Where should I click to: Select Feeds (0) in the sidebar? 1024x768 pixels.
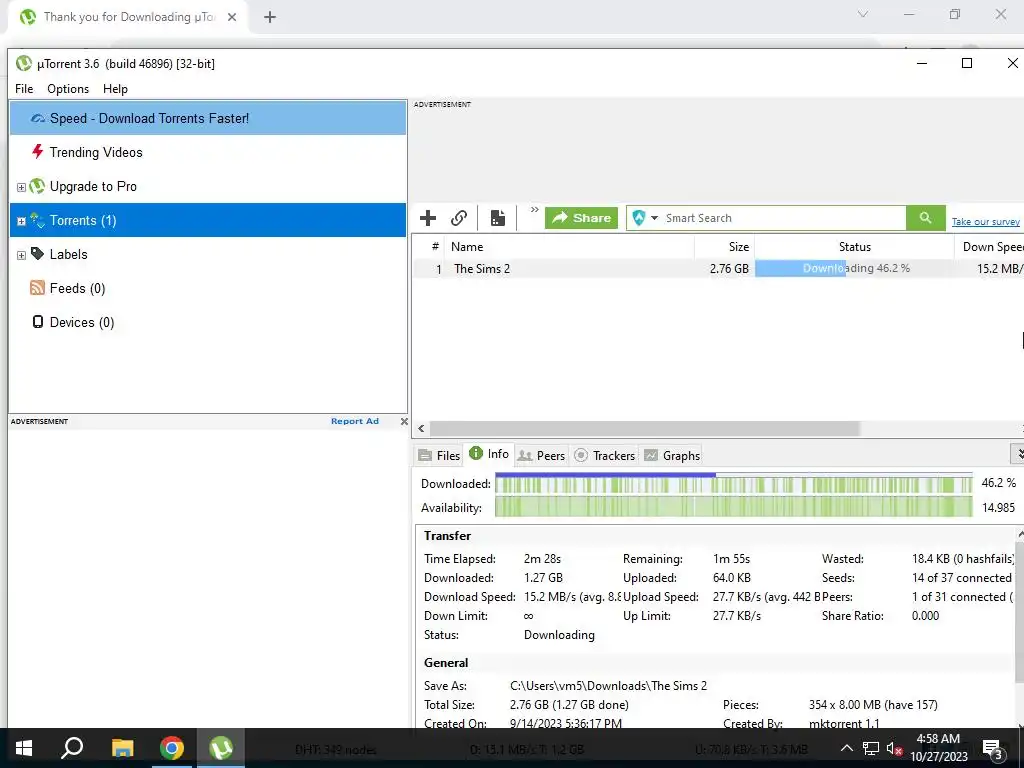tap(77, 288)
